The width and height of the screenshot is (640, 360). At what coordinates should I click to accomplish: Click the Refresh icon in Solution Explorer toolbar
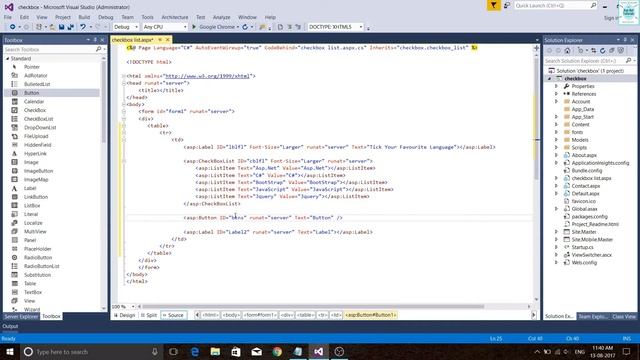click(x=602, y=51)
